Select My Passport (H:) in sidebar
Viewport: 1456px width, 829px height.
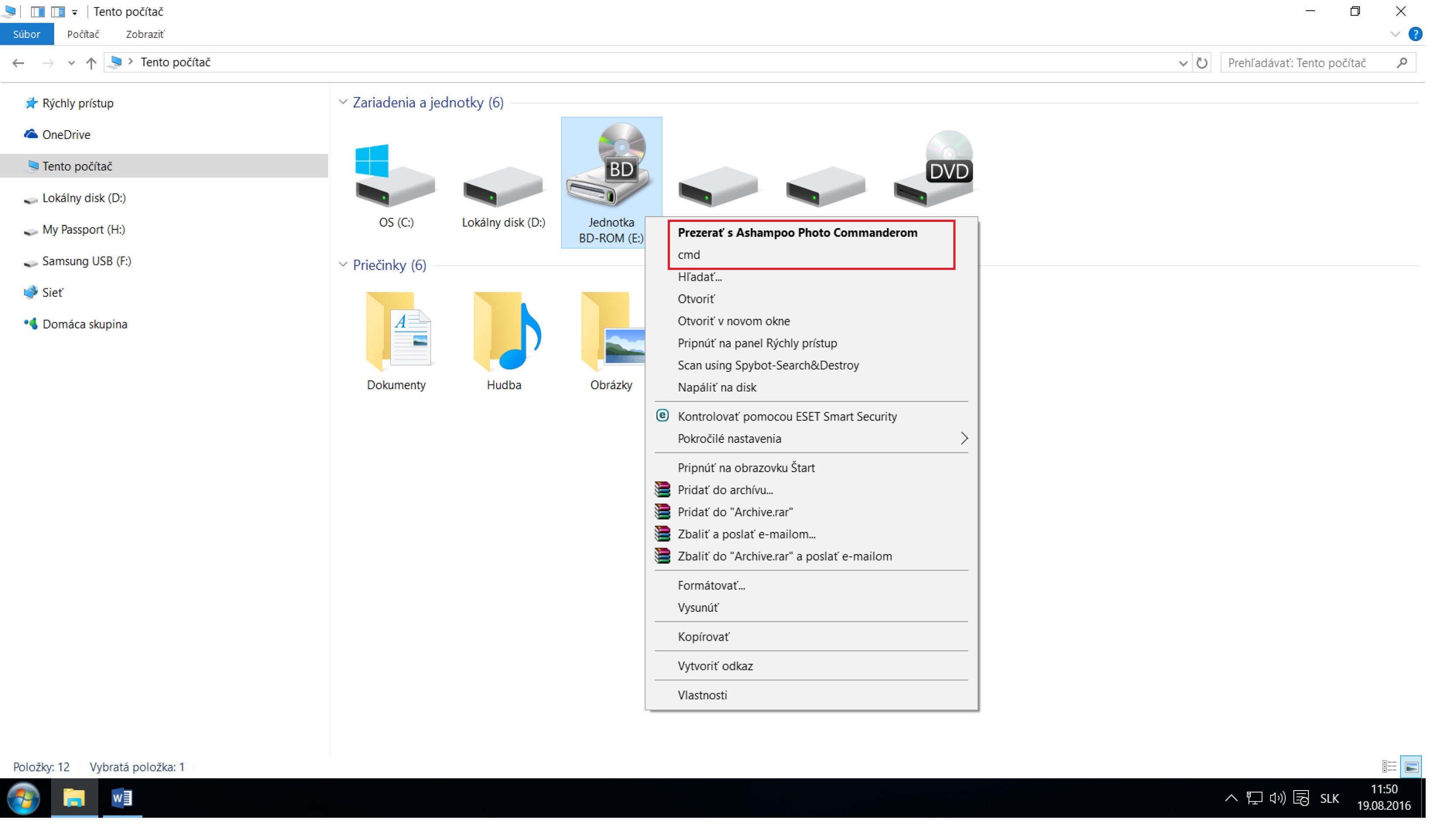pyautogui.click(x=83, y=229)
